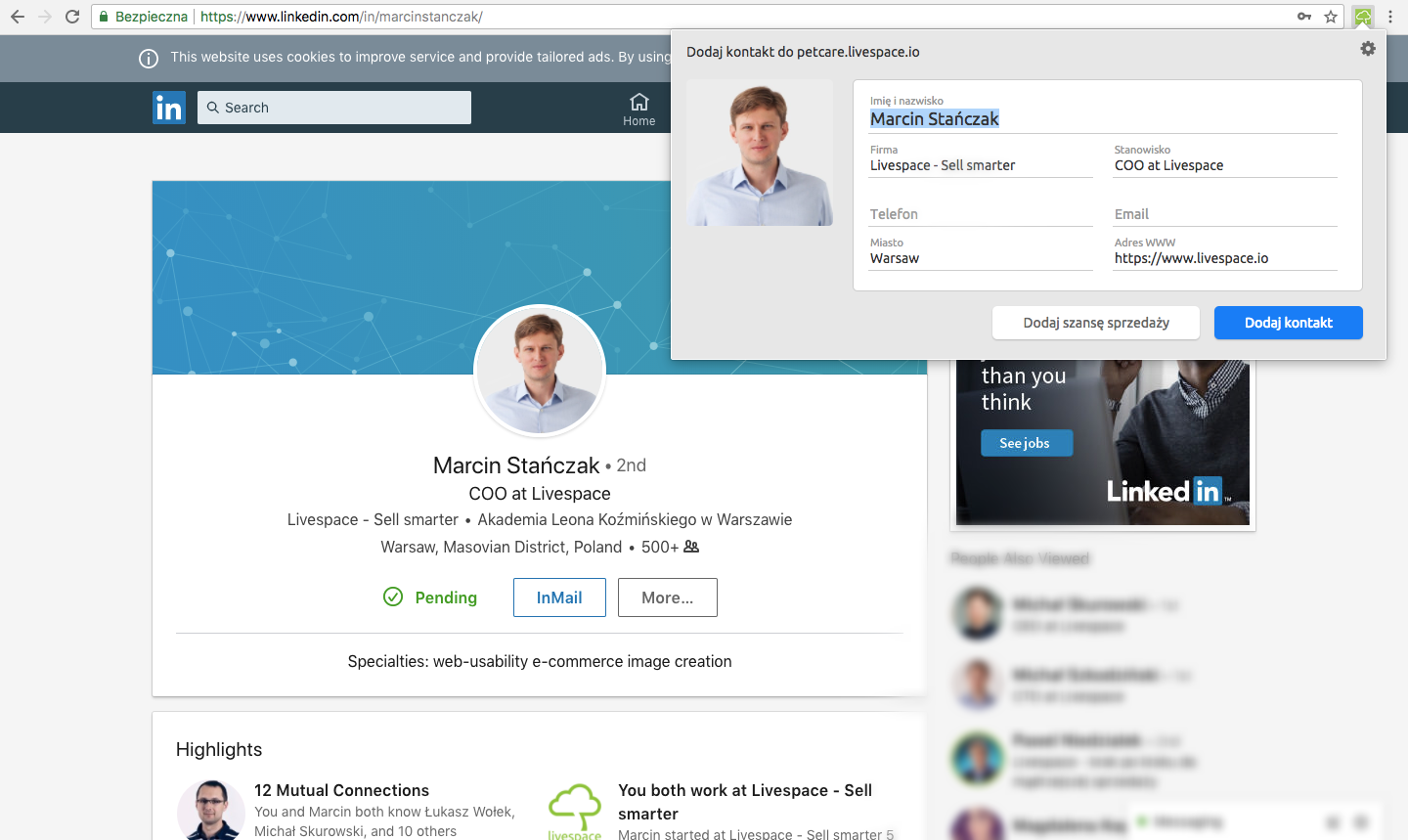Open the Chrome three-dot menu
Image resolution: width=1408 pixels, height=840 pixels.
[1390, 17]
